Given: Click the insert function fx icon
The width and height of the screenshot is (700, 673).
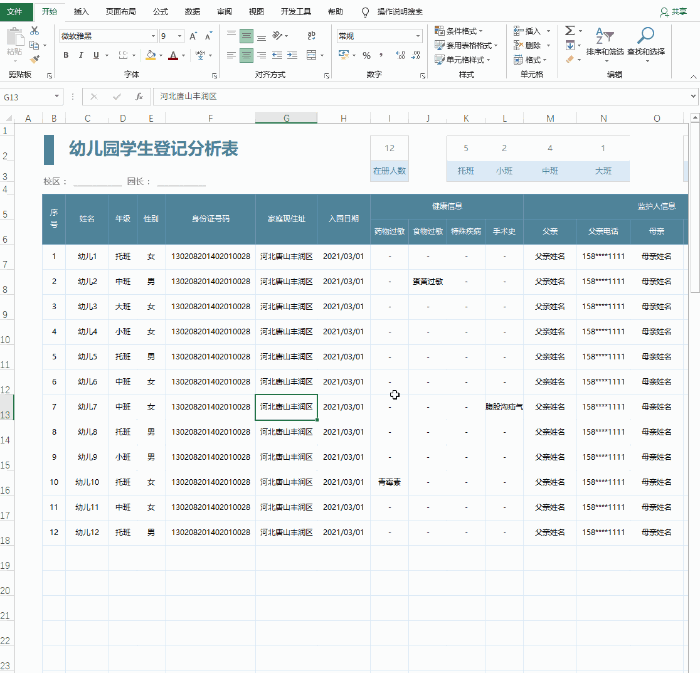Looking at the screenshot, I should coord(139,96).
